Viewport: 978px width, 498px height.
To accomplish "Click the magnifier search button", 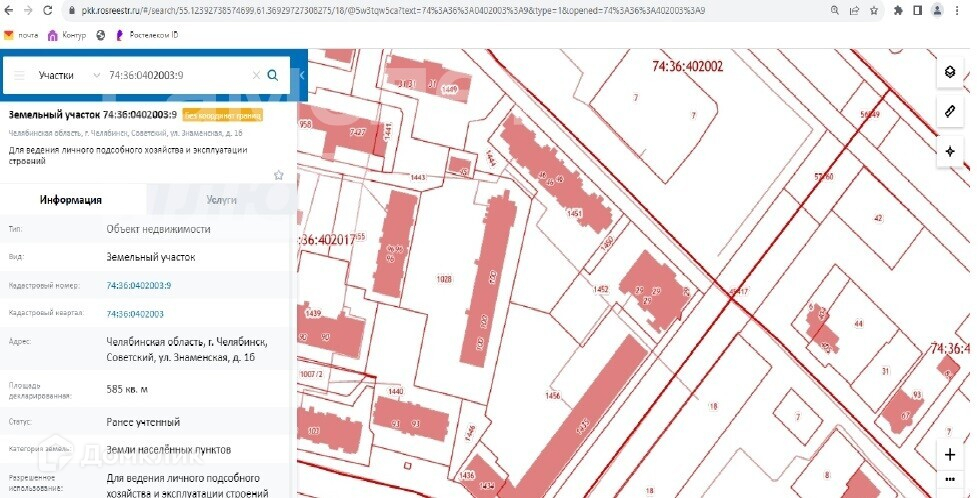I will click(272, 75).
